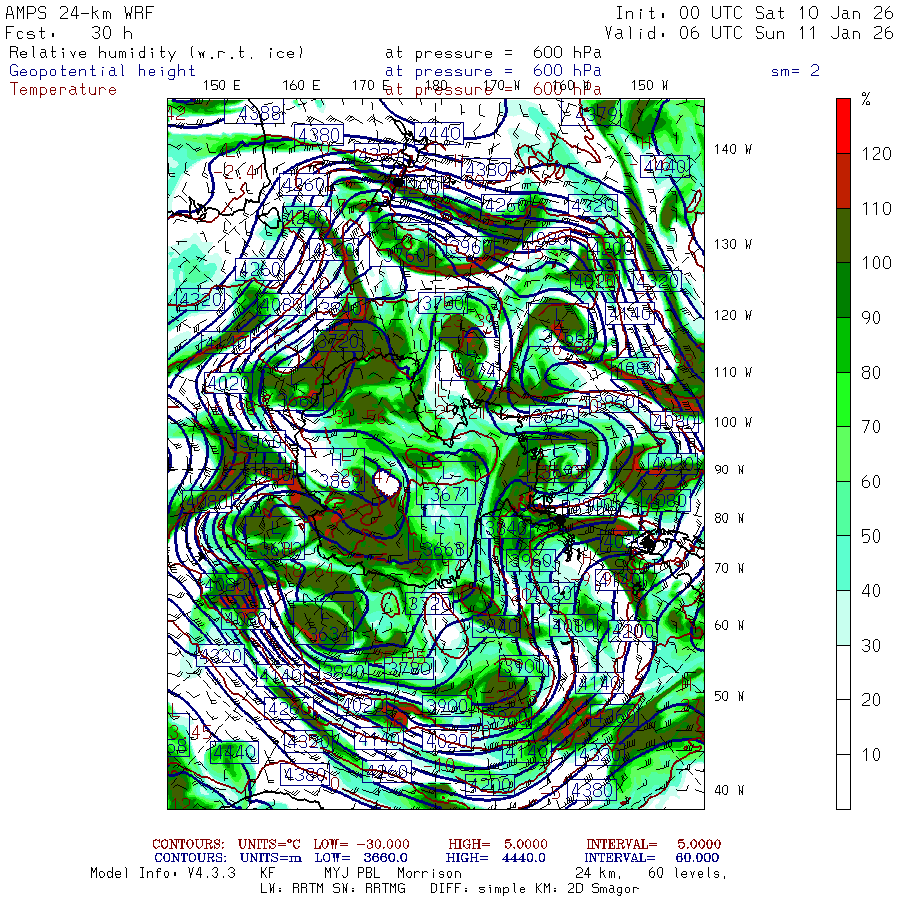The image size is (900, 900).
Task: Click the 'MYJ PBL' scheme text
Action: (x=350, y=874)
